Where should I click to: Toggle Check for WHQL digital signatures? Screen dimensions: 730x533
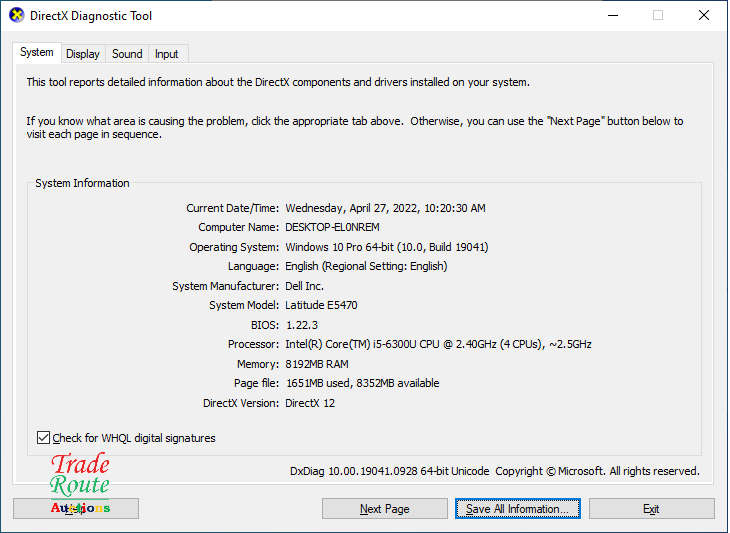pyautogui.click(x=126, y=438)
